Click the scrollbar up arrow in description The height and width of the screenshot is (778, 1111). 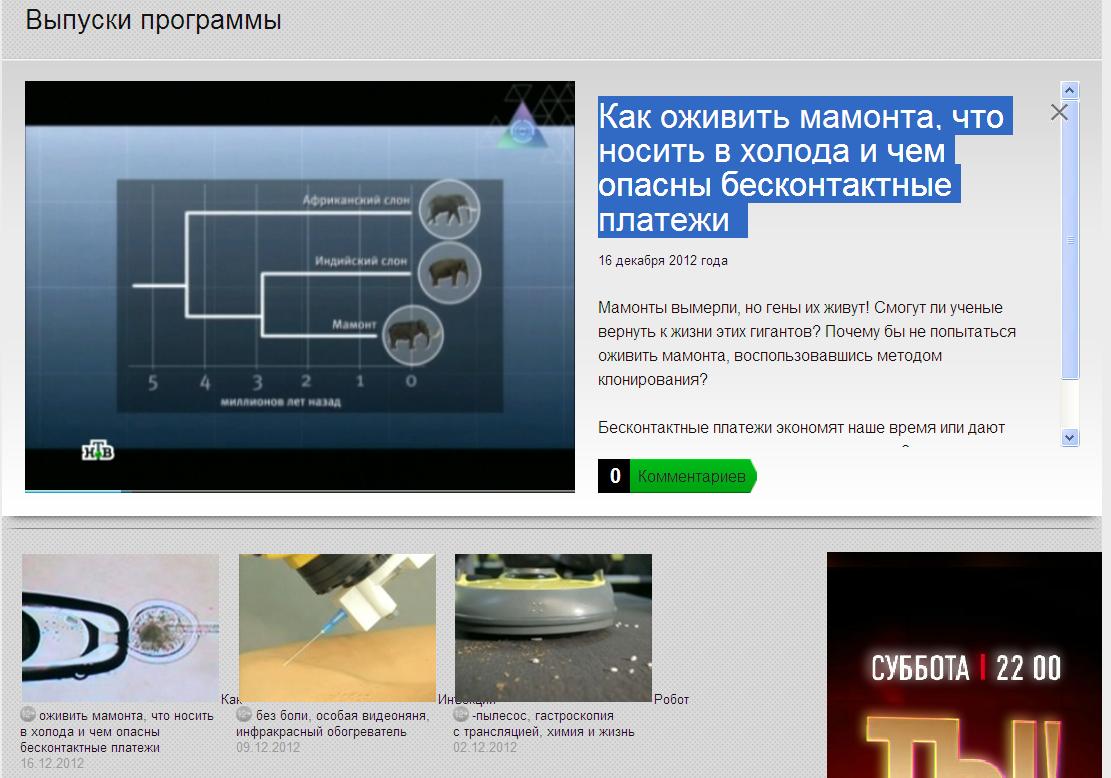click(1070, 90)
